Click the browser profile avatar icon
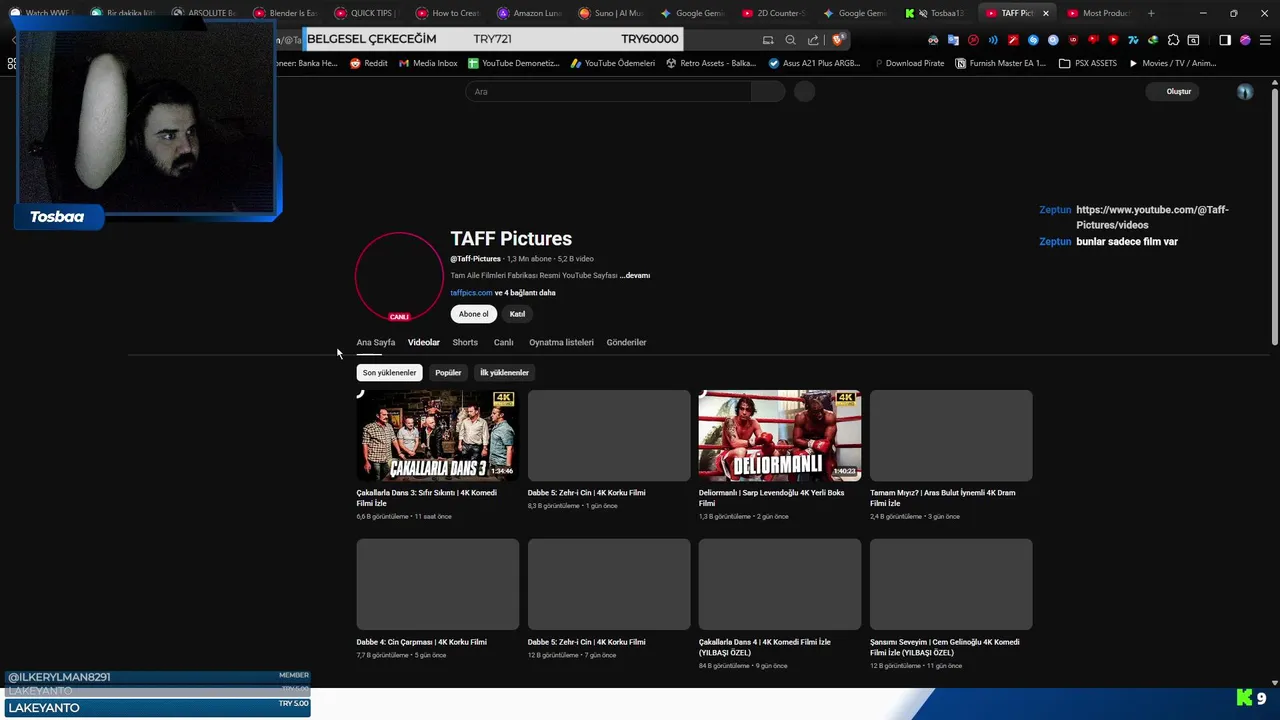This screenshot has height=720, width=1280. tap(1245, 40)
